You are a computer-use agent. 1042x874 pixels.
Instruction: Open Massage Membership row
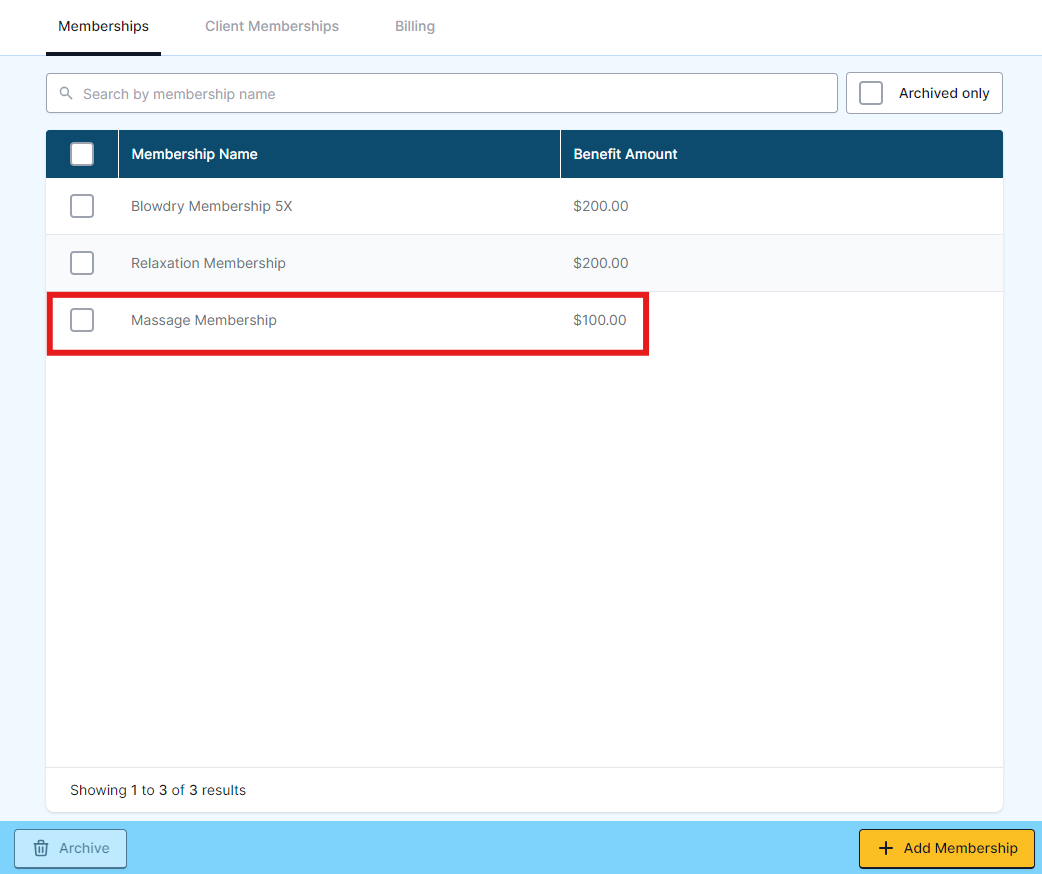click(524, 320)
